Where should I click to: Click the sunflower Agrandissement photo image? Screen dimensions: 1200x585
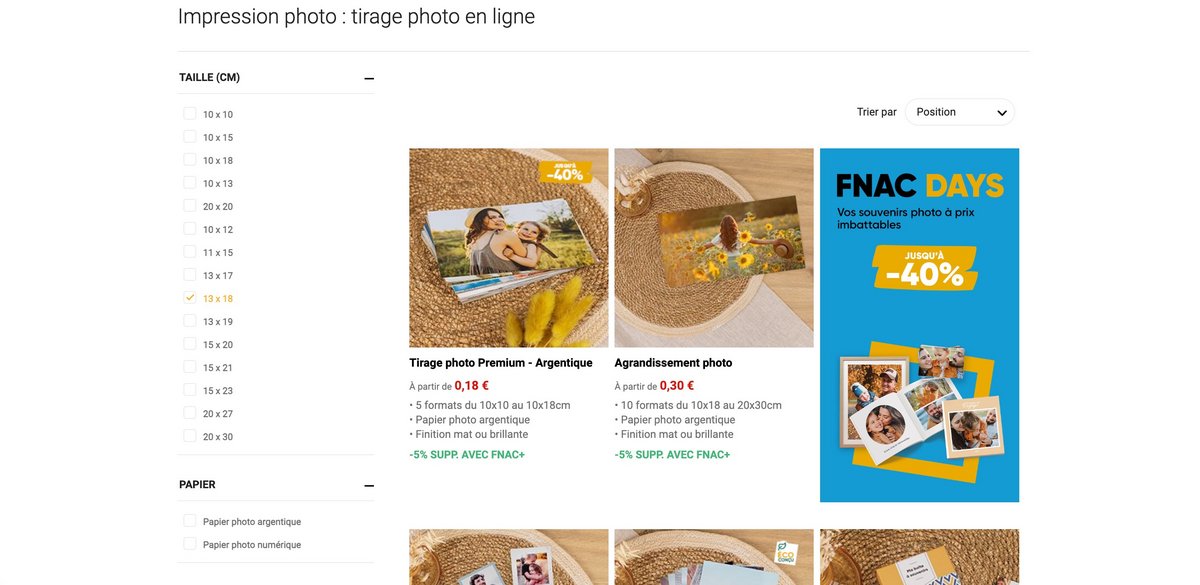[713, 247]
